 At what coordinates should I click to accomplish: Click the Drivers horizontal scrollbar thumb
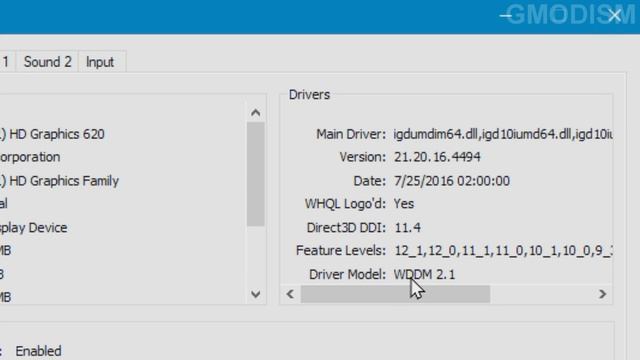(395, 294)
